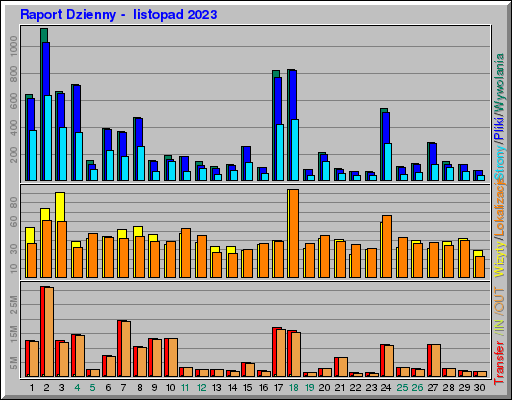Click the 800 value on top chart axis
This screenshot has height=400, width=512.
14,74
